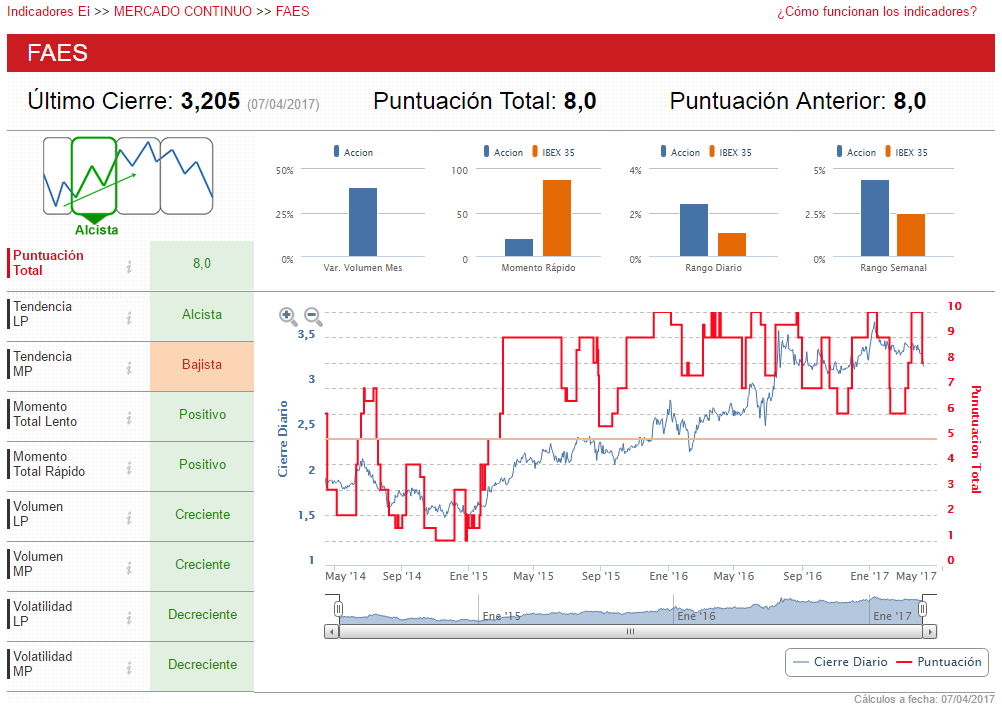Image resolution: width=1002 pixels, height=711 pixels.
Task: Click the zoom-in magnifier on the chart
Action: click(288, 316)
